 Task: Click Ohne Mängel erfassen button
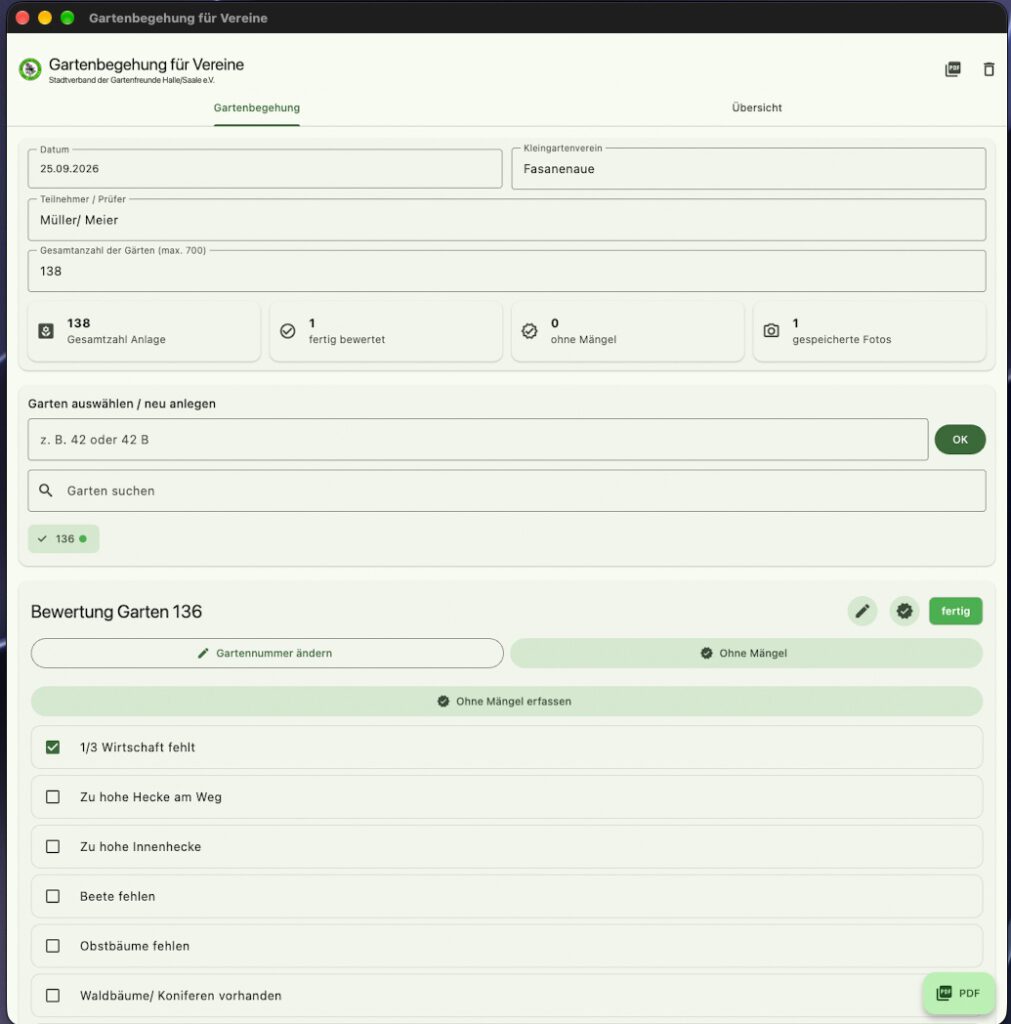[507, 701]
